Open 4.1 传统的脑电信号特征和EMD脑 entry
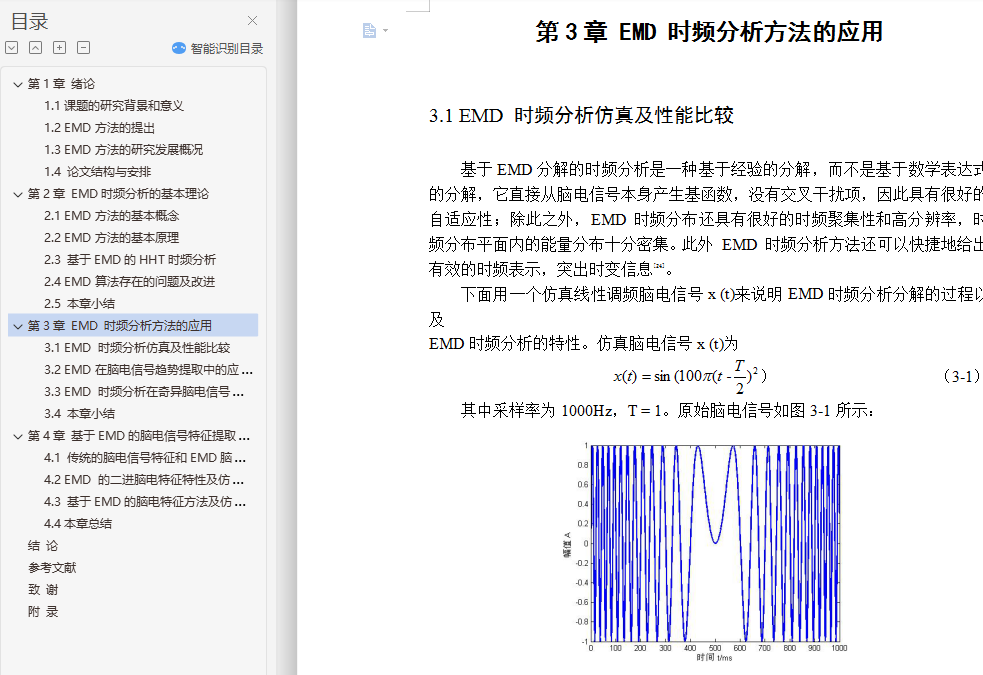Image resolution: width=983 pixels, height=675 pixels. [x=145, y=458]
